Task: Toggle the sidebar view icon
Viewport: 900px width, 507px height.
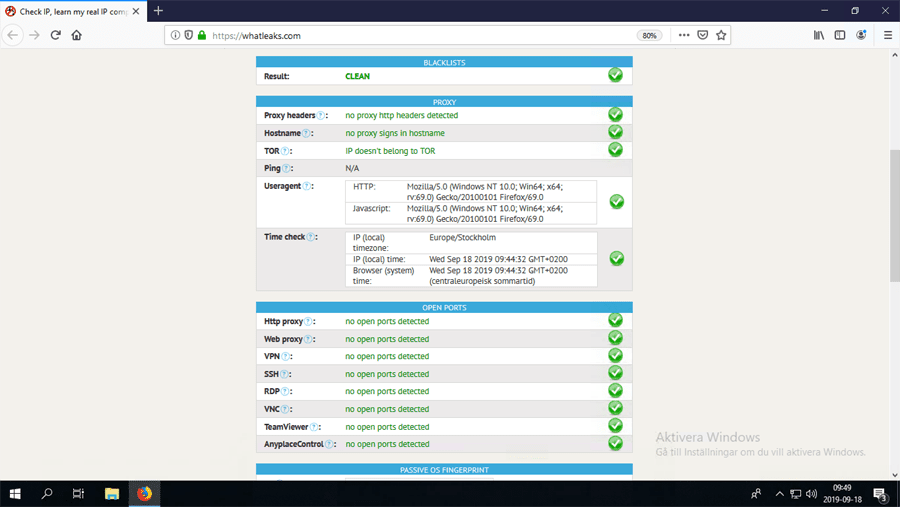Action: [x=840, y=35]
